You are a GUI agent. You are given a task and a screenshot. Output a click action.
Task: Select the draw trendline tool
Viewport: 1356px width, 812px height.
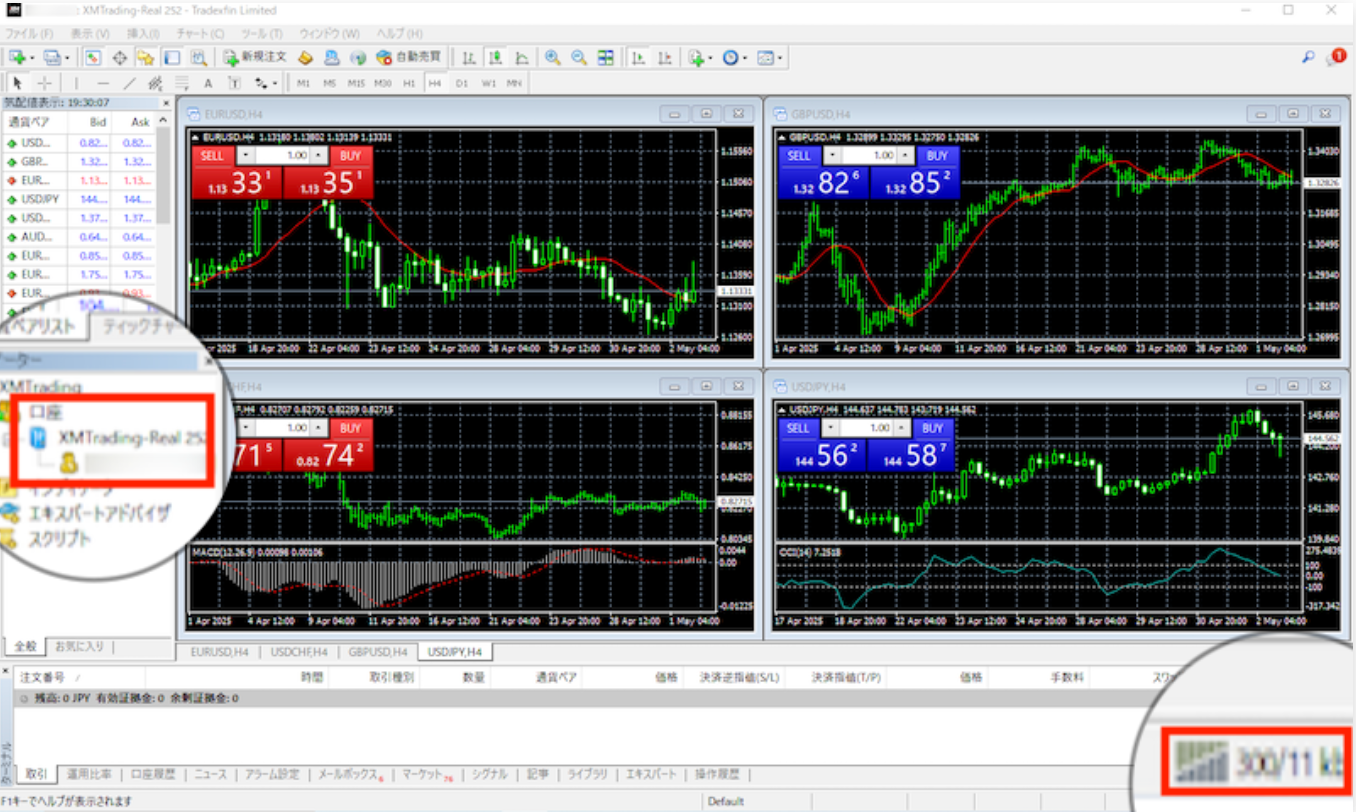(x=129, y=83)
